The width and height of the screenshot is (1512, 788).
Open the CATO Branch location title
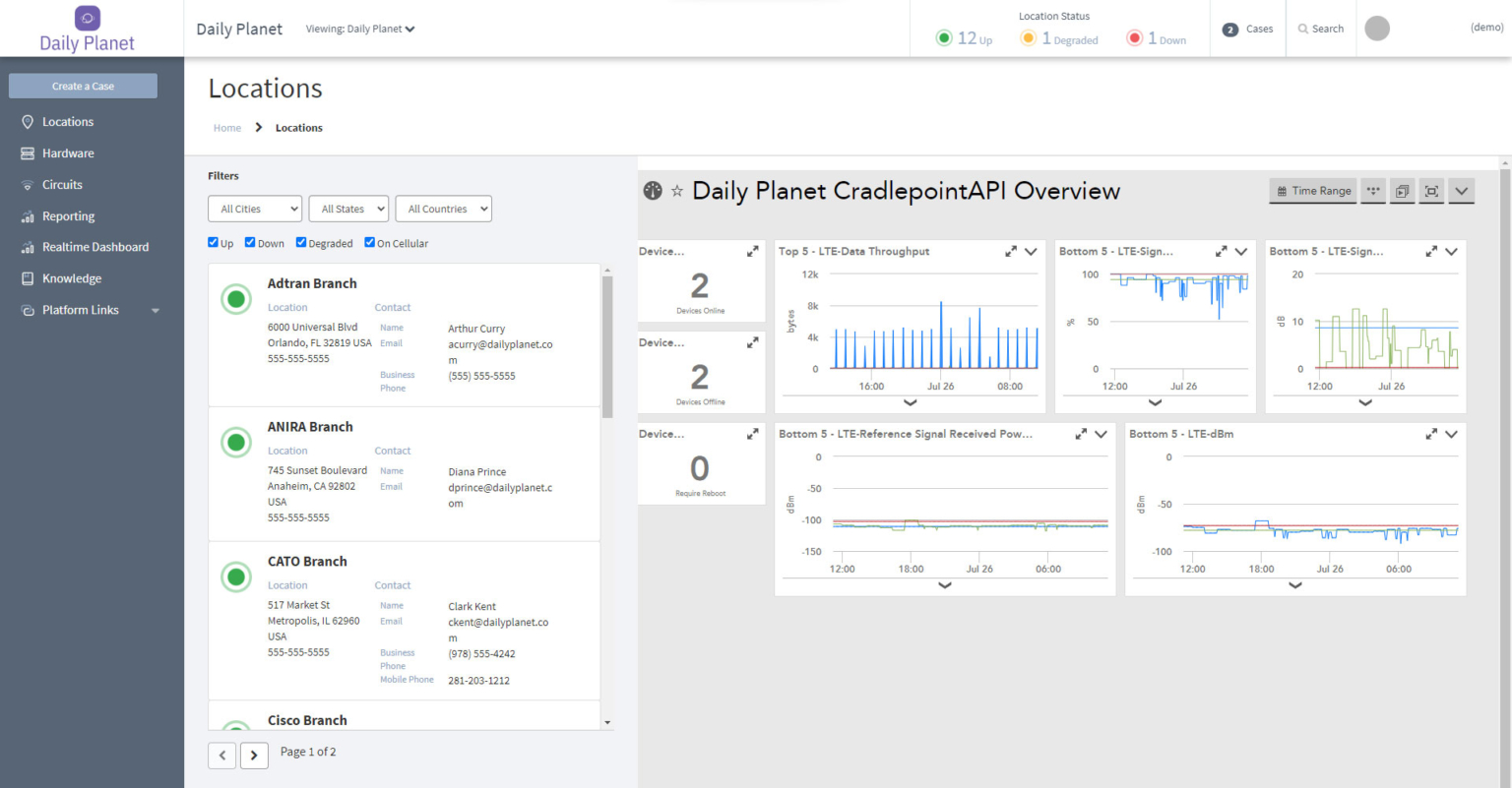click(307, 562)
